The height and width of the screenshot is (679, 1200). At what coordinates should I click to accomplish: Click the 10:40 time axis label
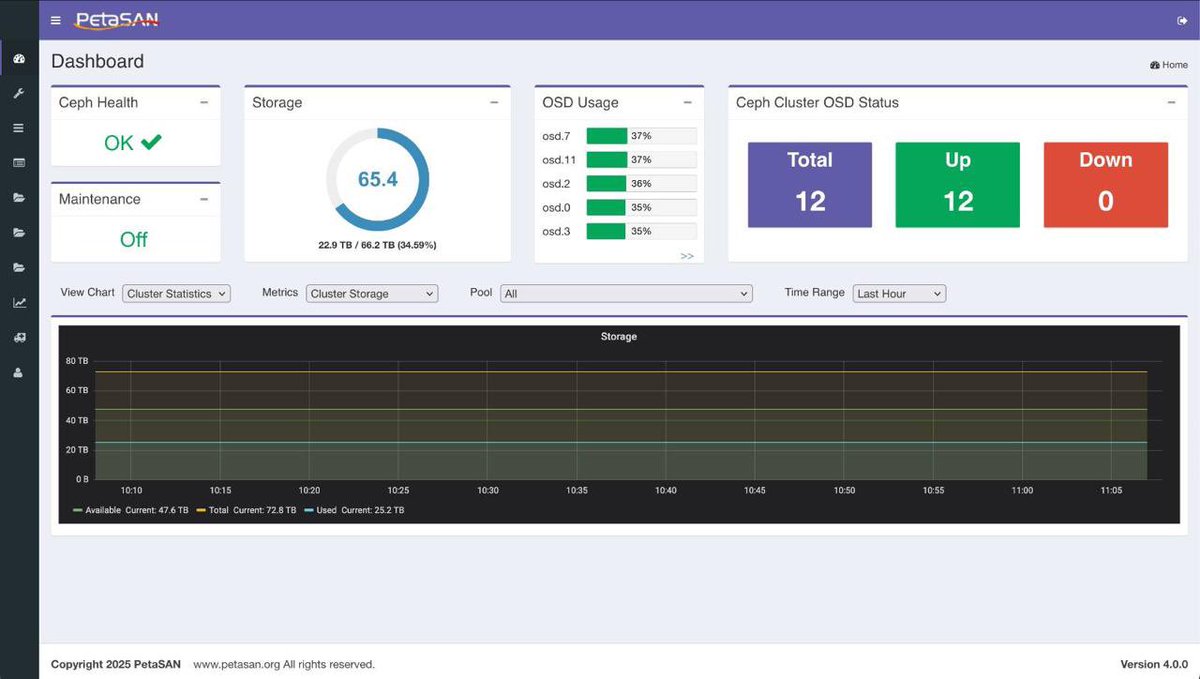click(666, 491)
